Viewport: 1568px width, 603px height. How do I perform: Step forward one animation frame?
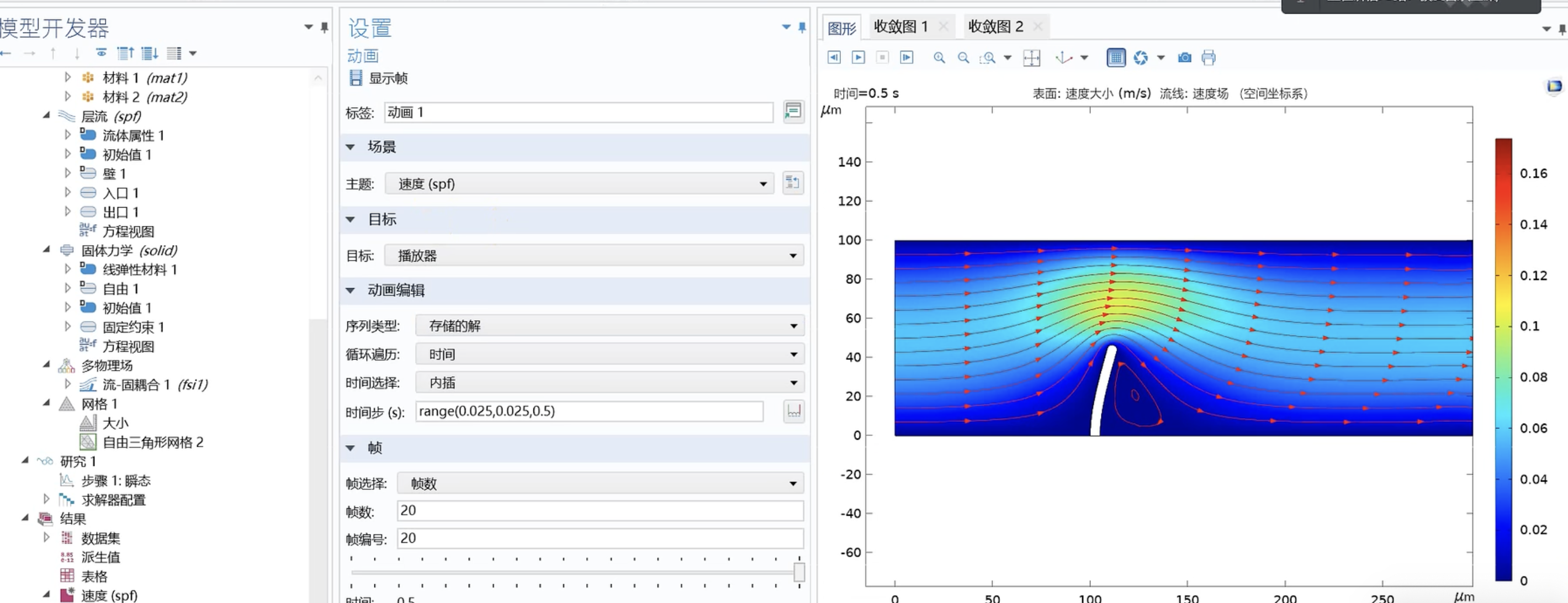click(907, 57)
